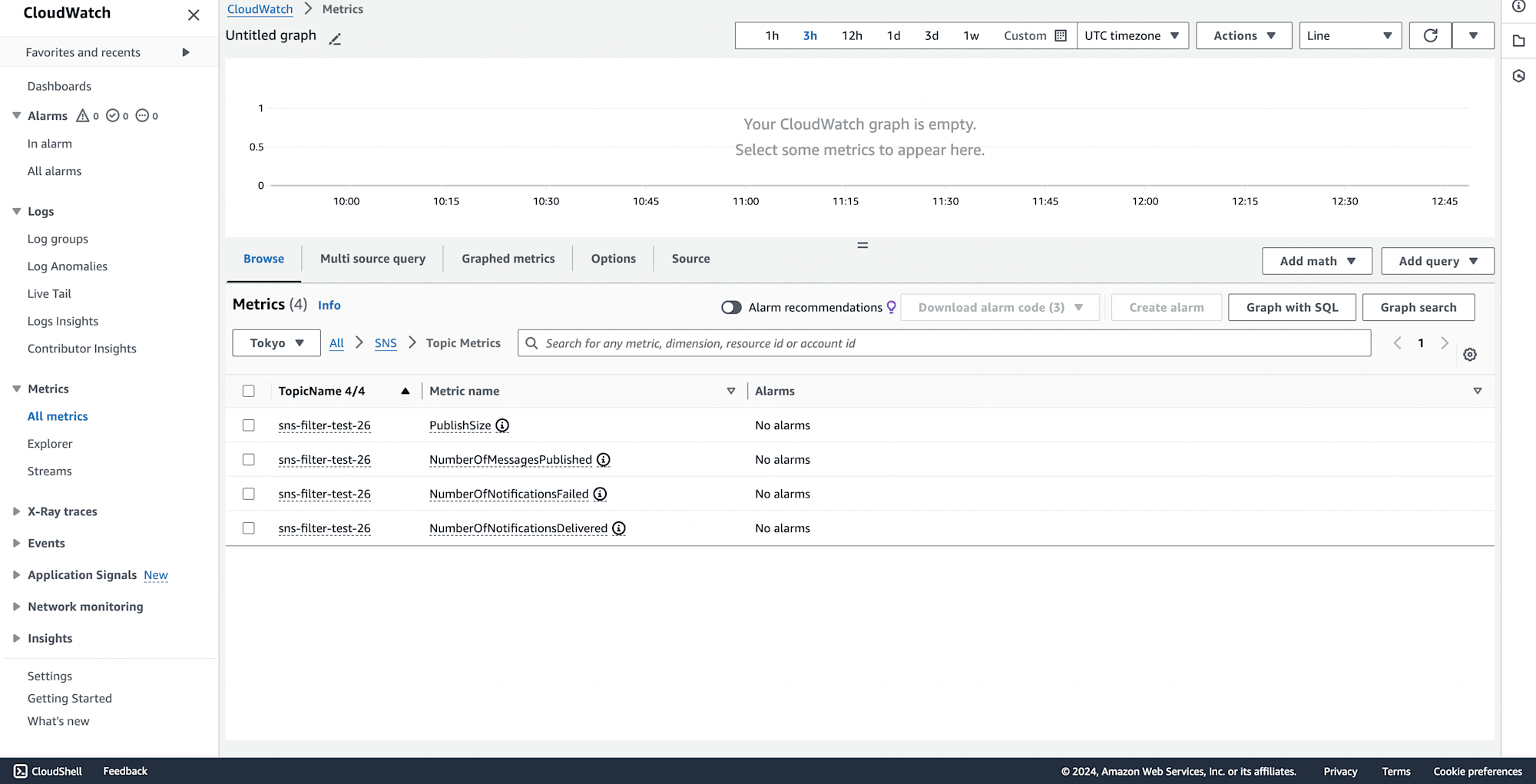Open the top-right info panel icon
Viewport: 1536px width, 784px height.
point(1518,6)
